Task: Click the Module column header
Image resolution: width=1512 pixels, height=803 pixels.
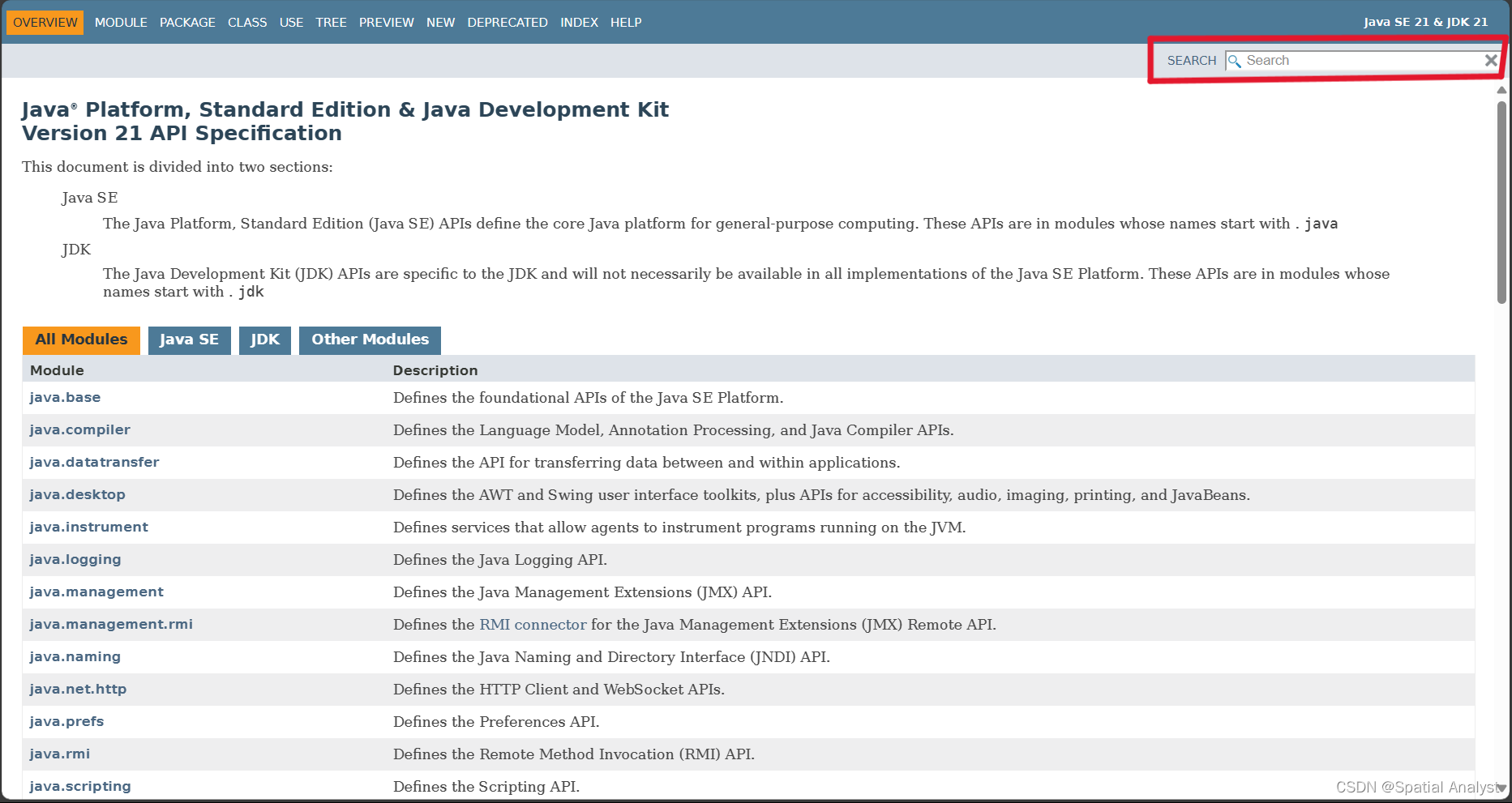Action: [57, 370]
